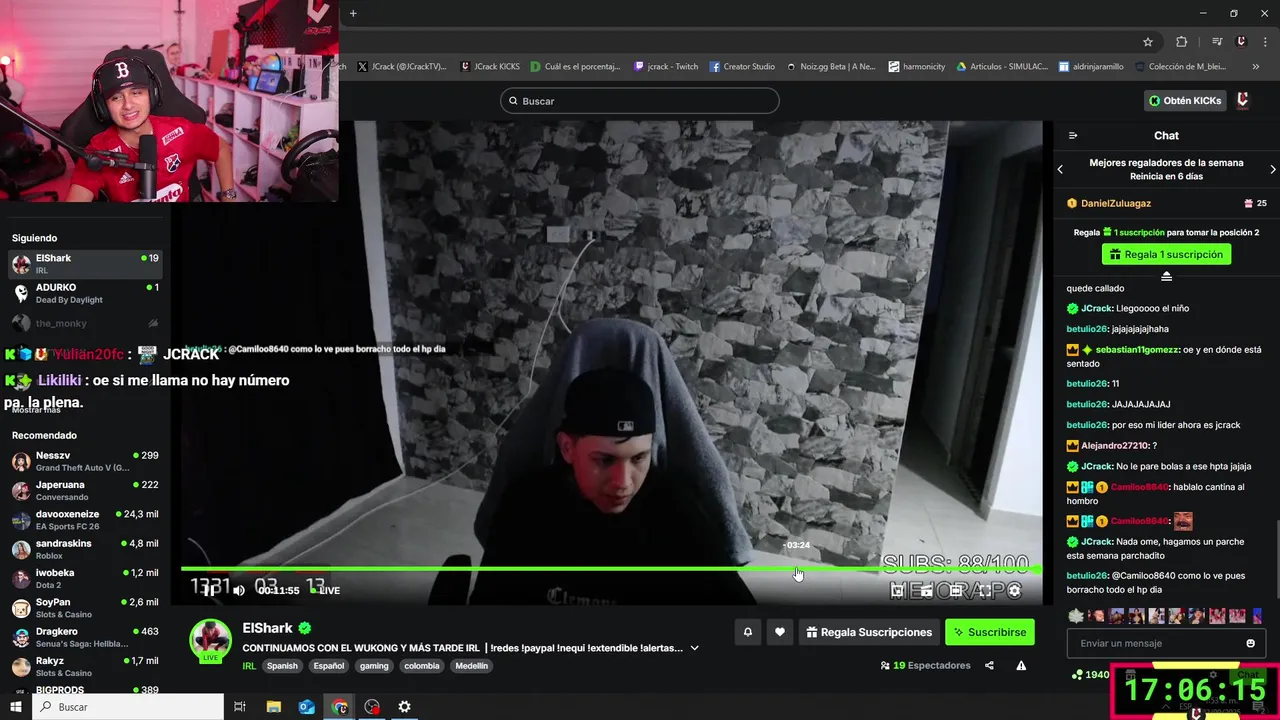Open File Explorer on the taskbar
Screen dimensions: 1280x720
273,707
